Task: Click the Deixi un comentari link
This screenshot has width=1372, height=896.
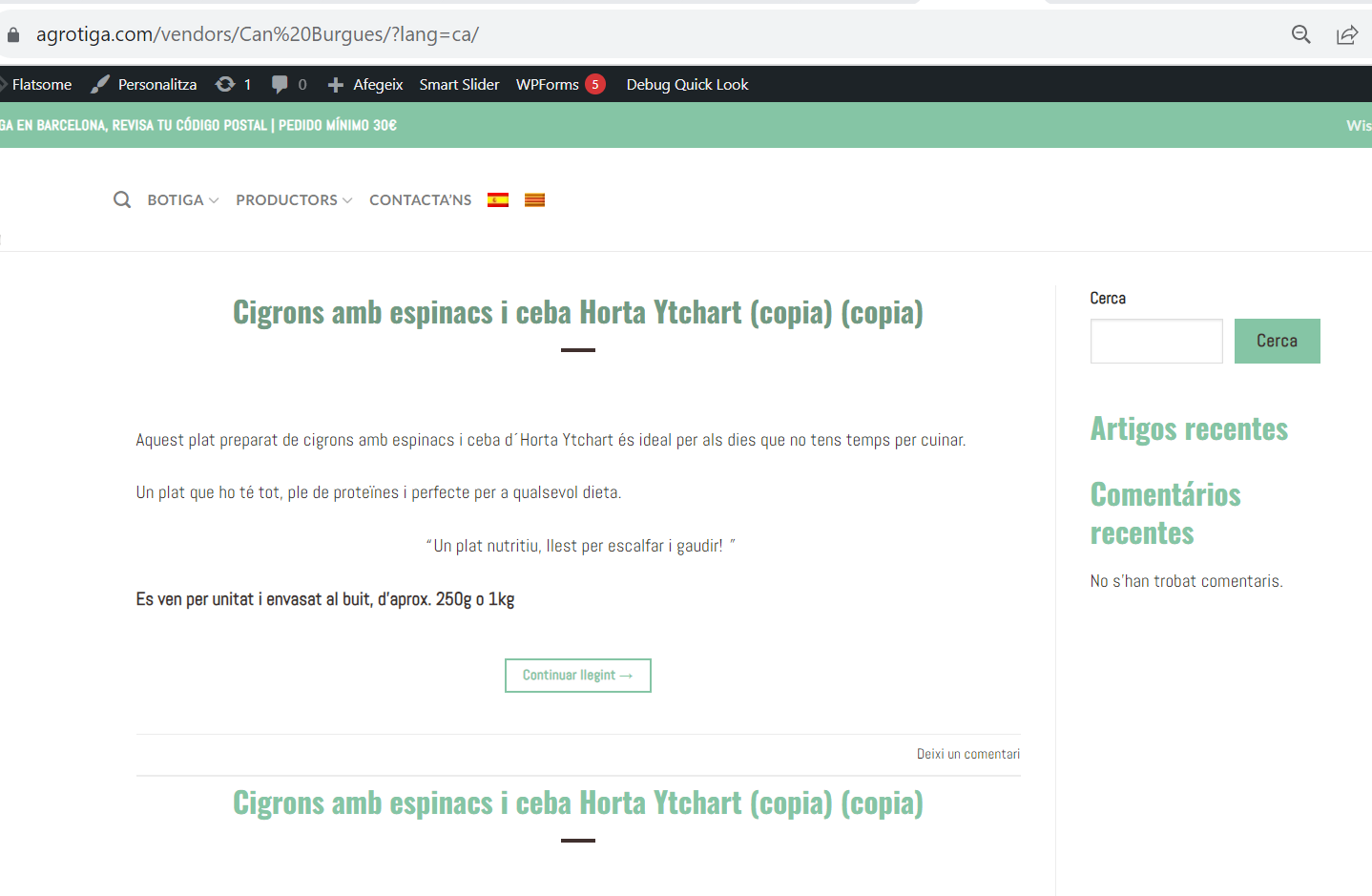Action: coord(968,754)
